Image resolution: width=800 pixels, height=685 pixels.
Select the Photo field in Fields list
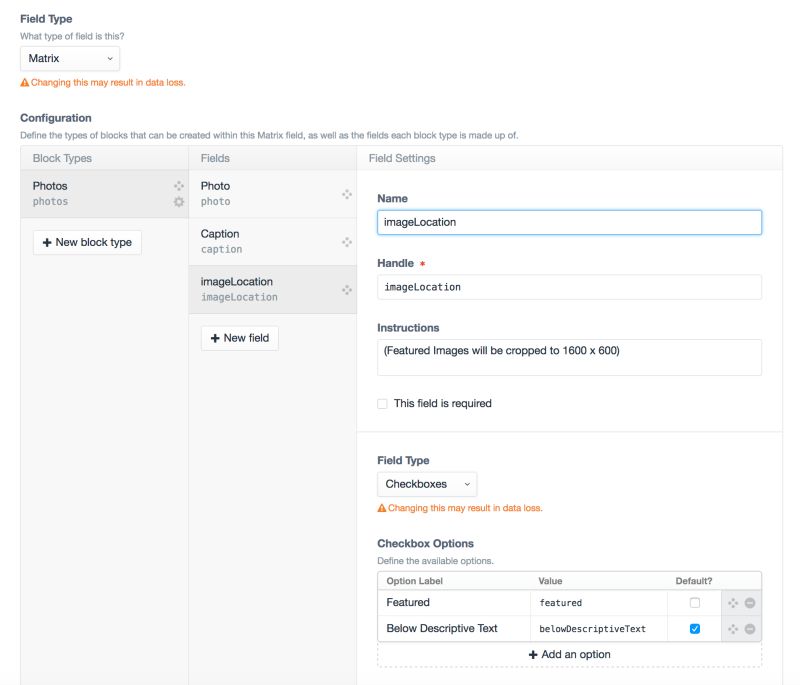(x=272, y=194)
